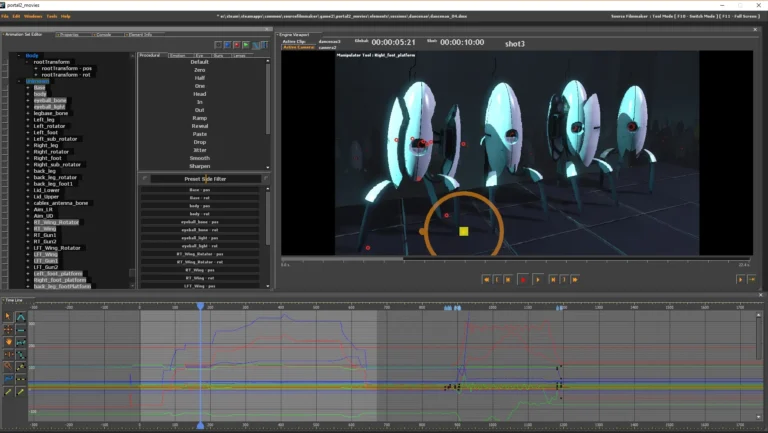This screenshot has height=433, width=768.
Task: Jump to the first frame with rewind button
Action: 486,280
